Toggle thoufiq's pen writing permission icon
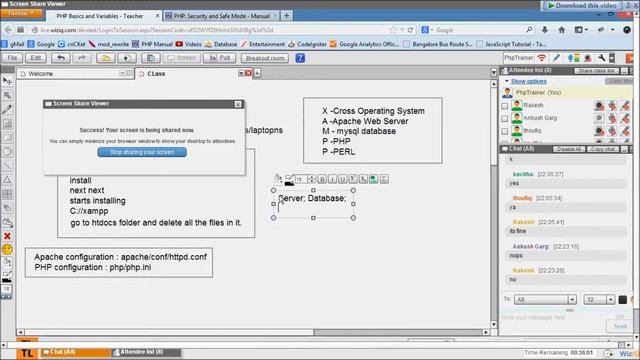This screenshot has height=360, width=640. tap(625, 131)
